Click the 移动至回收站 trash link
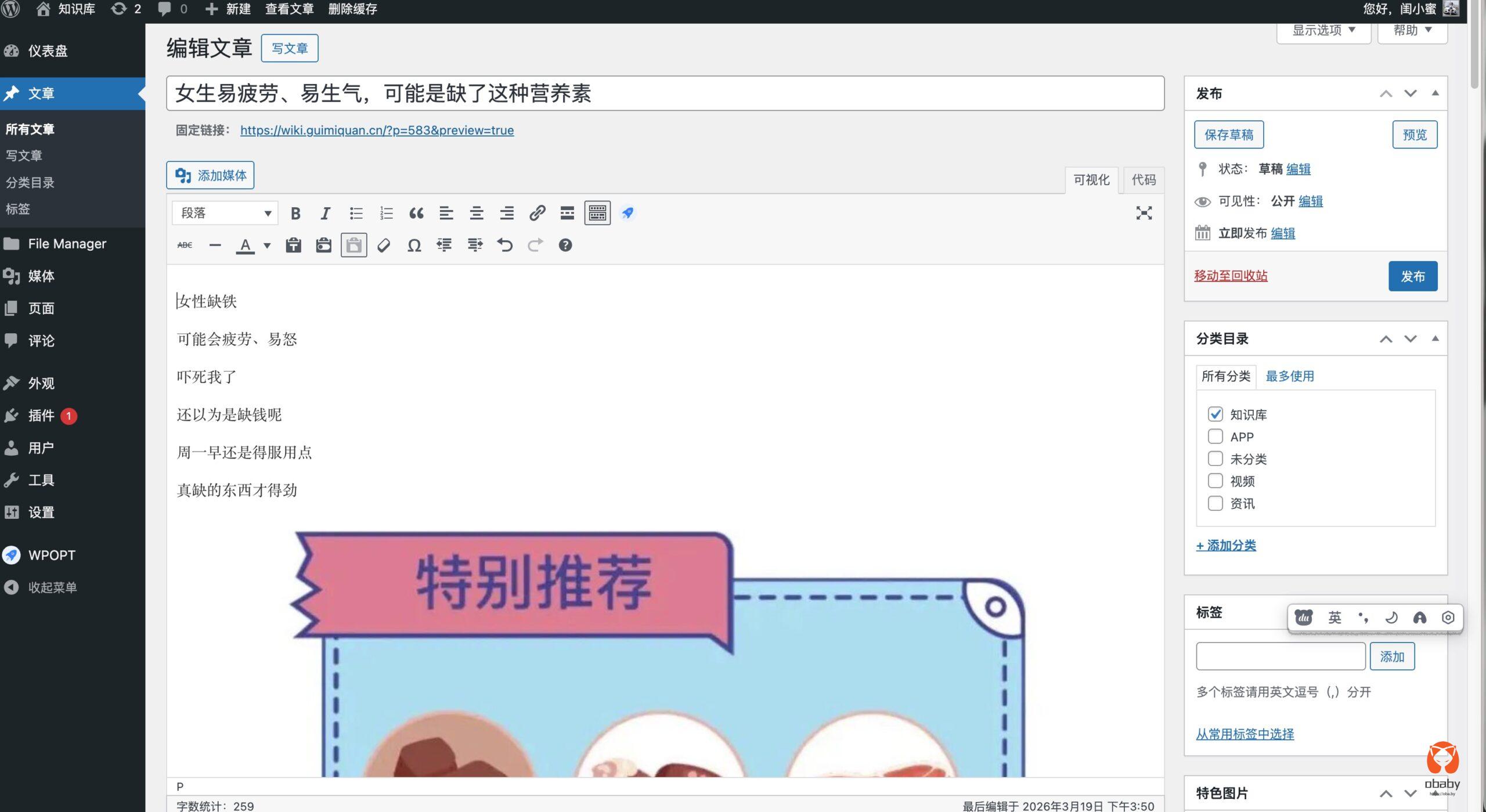Image resolution: width=1486 pixels, height=812 pixels. (x=1231, y=276)
